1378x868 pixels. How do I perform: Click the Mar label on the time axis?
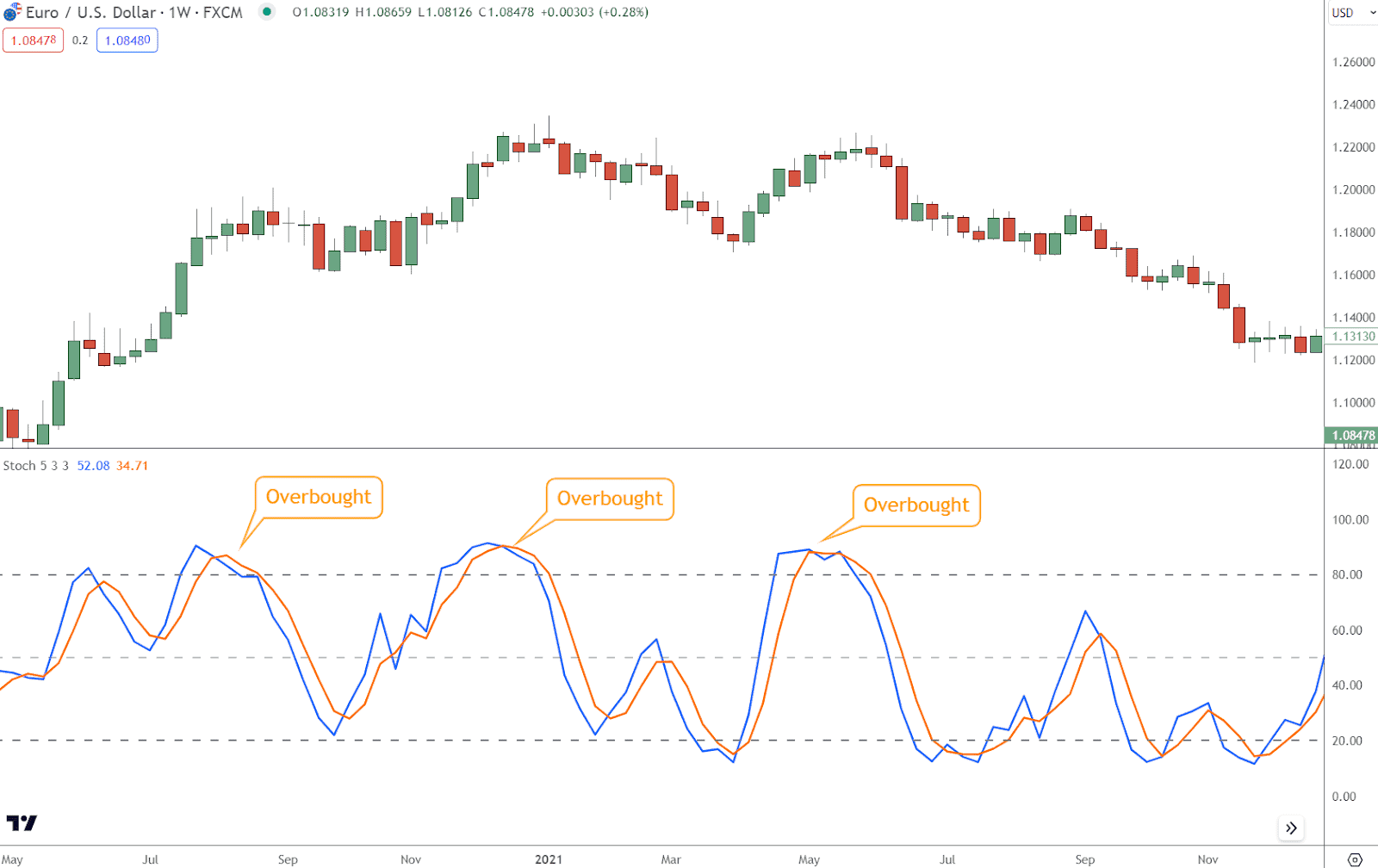click(x=671, y=859)
